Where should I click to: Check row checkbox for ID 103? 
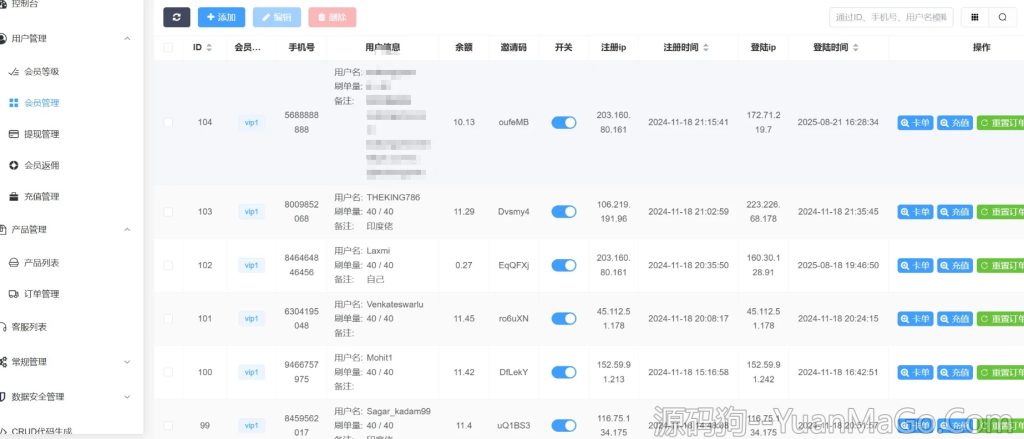pyautogui.click(x=168, y=212)
